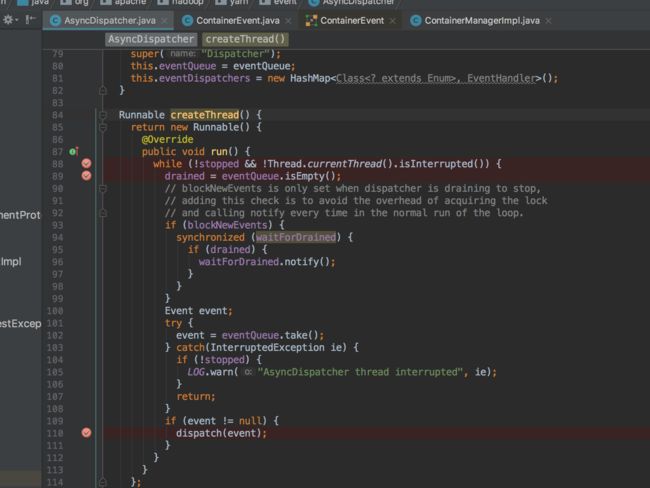Switch to the AsyncDispatcher.java tab

[109, 20]
